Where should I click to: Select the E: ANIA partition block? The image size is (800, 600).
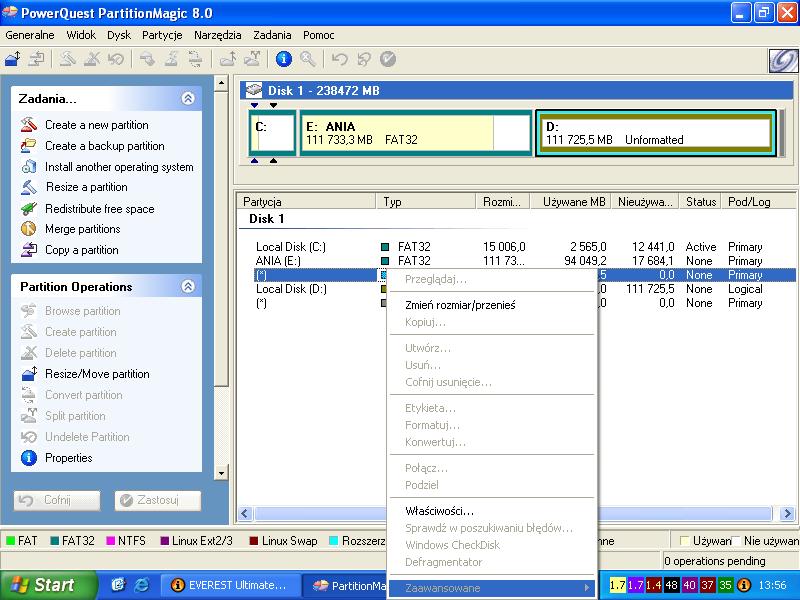pyautogui.click(x=415, y=133)
